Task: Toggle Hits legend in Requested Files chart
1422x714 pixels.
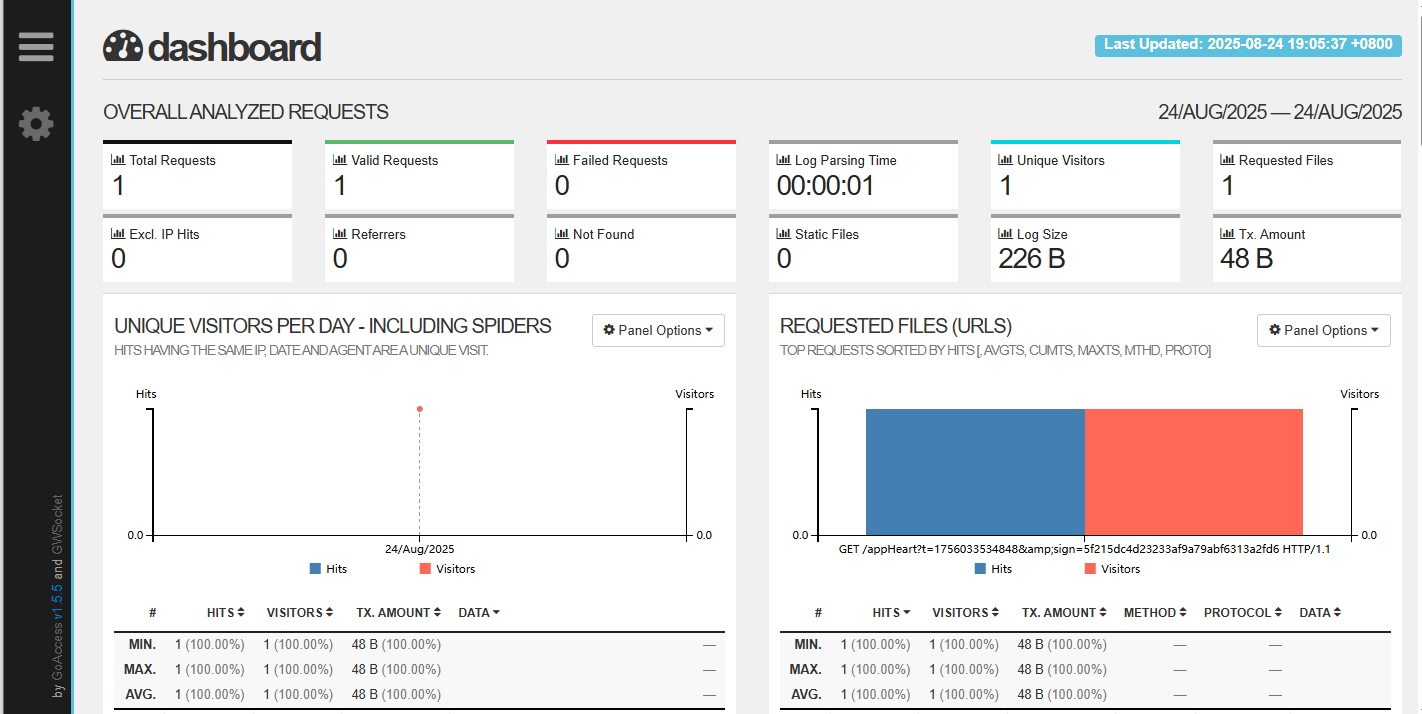Action: pos(993,568)
